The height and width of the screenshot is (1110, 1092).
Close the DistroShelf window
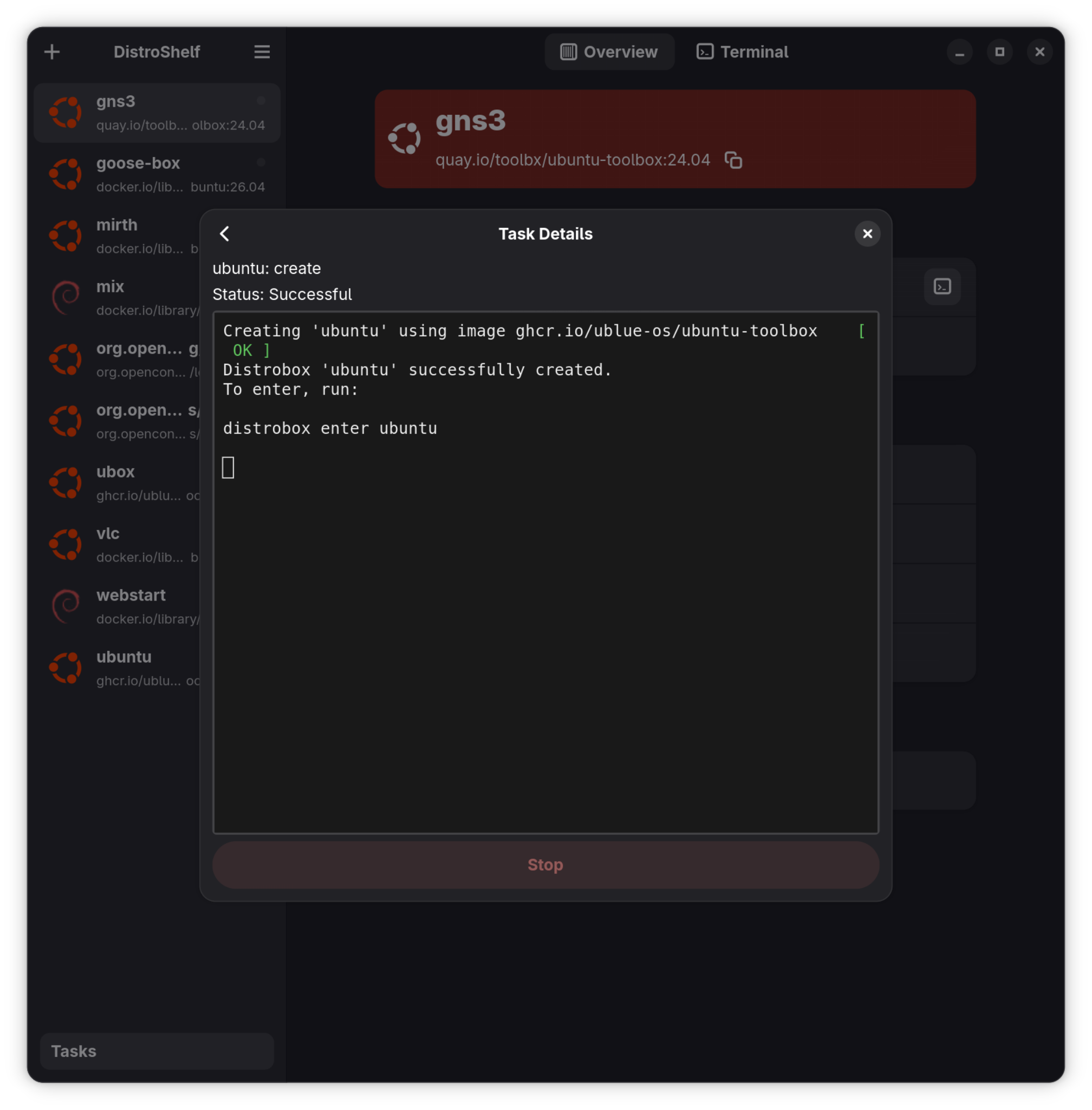click(x=1039, y=52)
